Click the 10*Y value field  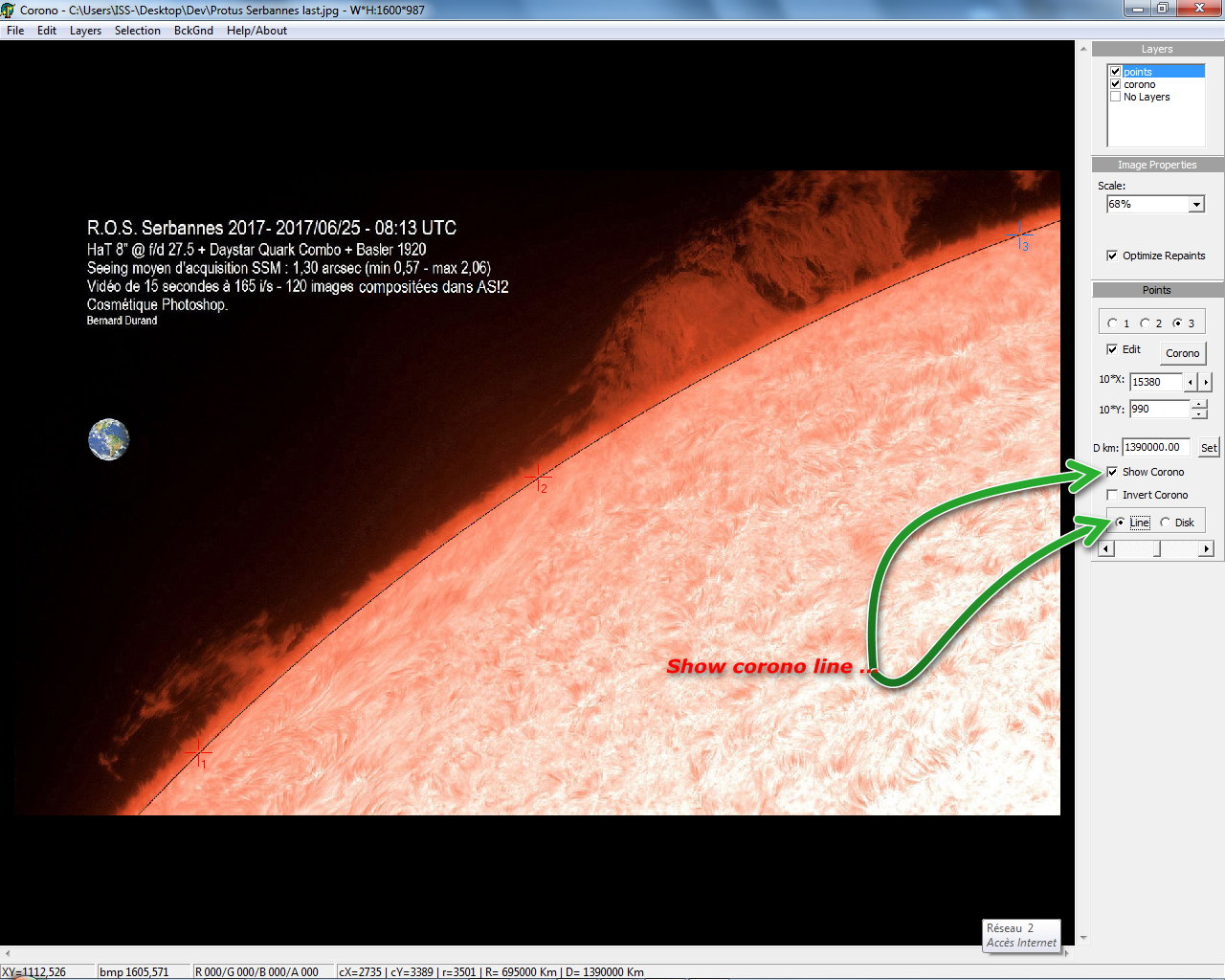[x=1159, y=409]
